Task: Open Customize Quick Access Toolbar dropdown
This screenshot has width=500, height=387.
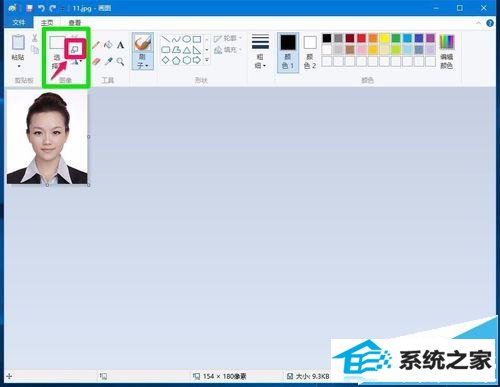Action: tap(63, 9)
